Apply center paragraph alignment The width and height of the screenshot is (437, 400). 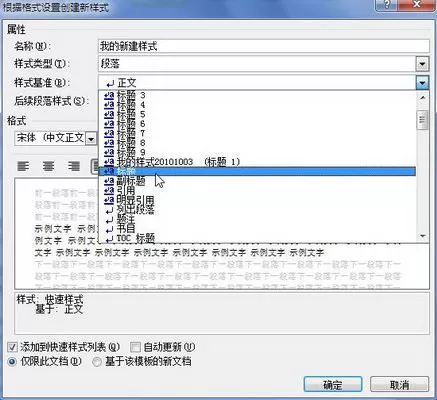coord(48,166)
